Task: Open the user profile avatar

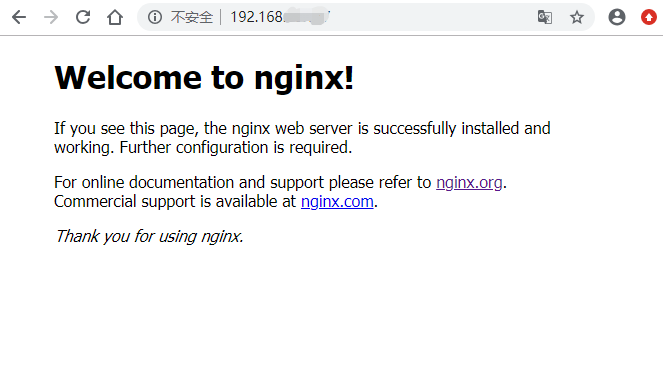Action: [617, 17]
